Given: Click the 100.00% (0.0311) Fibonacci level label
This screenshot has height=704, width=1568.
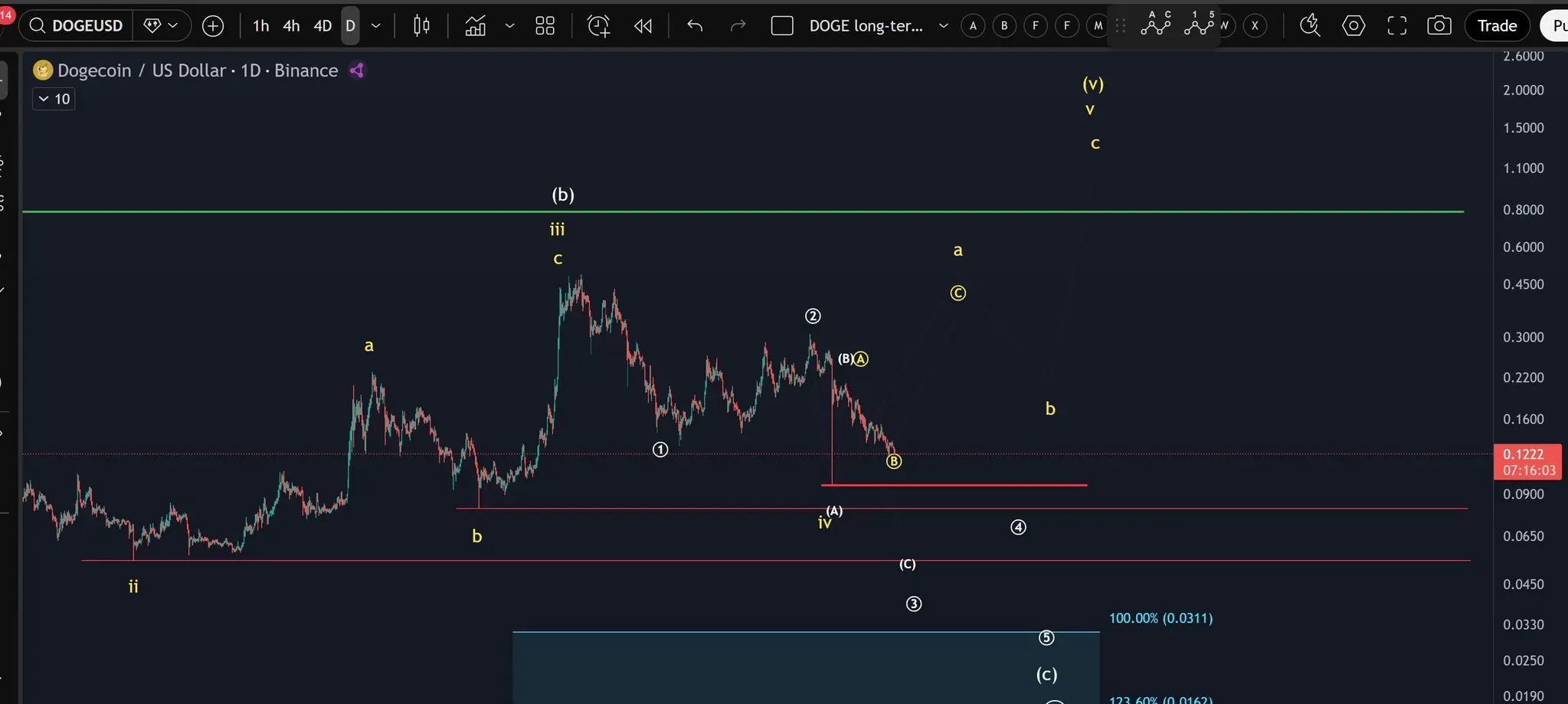Looking at the screenshot, I should coord(1161,618).
